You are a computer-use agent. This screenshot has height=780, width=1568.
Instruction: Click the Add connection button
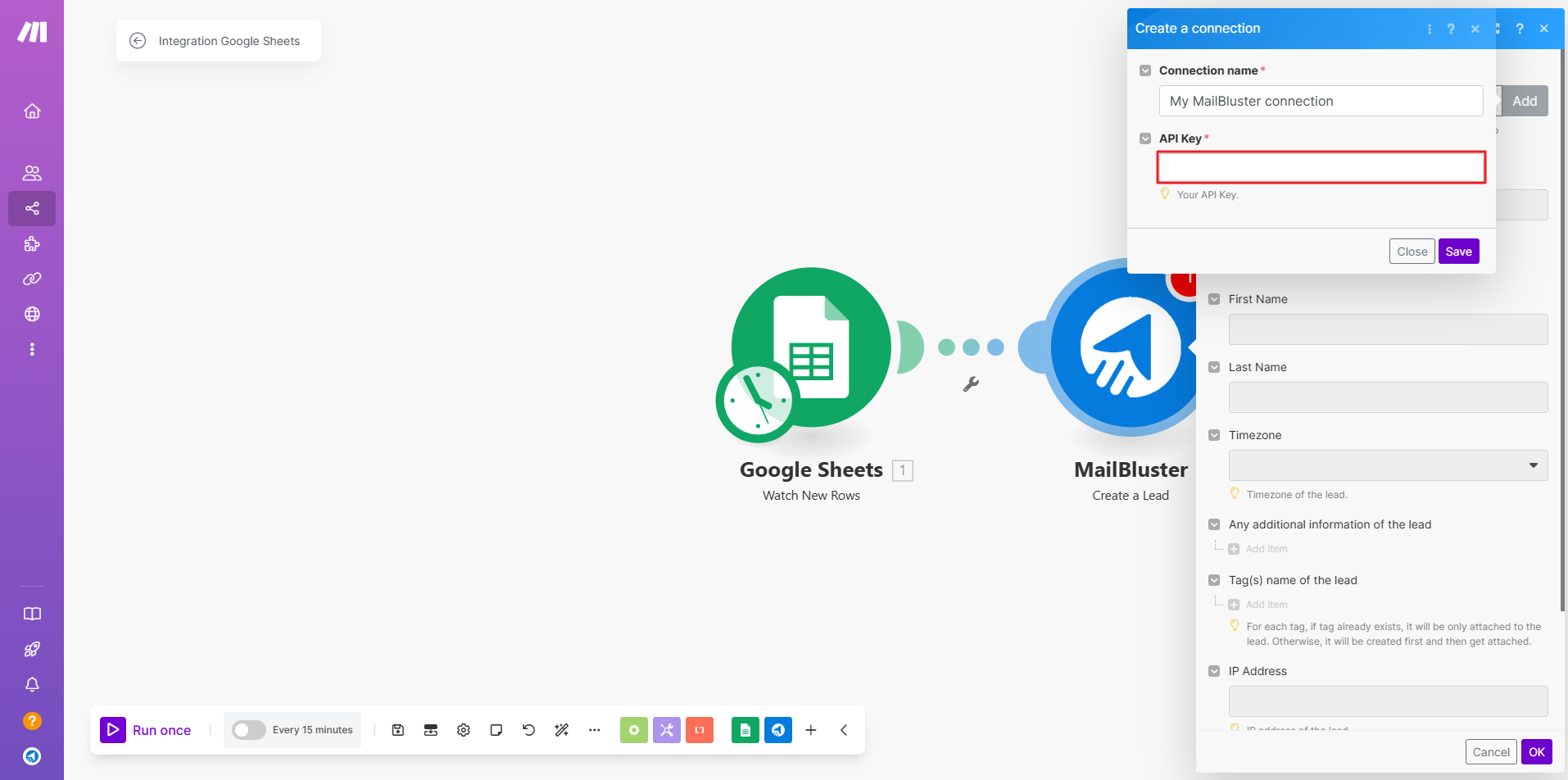click(x=1524, y=101)
